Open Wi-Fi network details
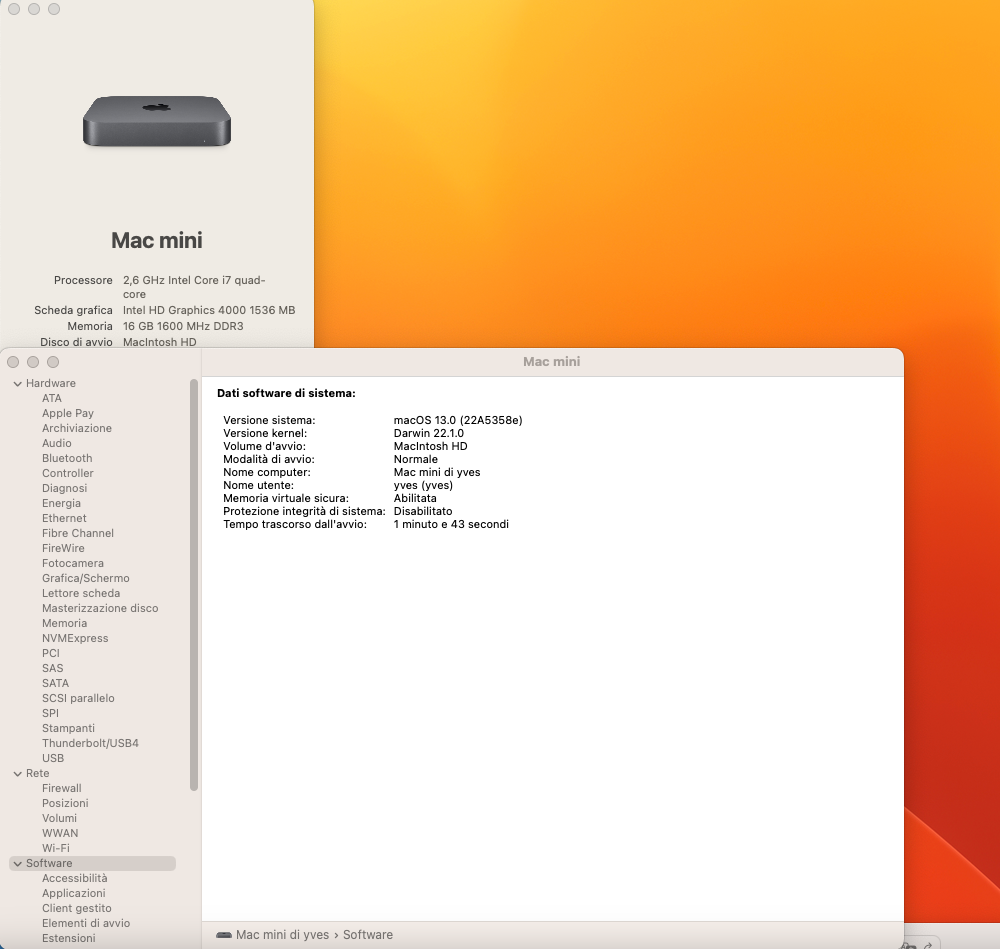The image size is (1000, 949). [55, 848]
